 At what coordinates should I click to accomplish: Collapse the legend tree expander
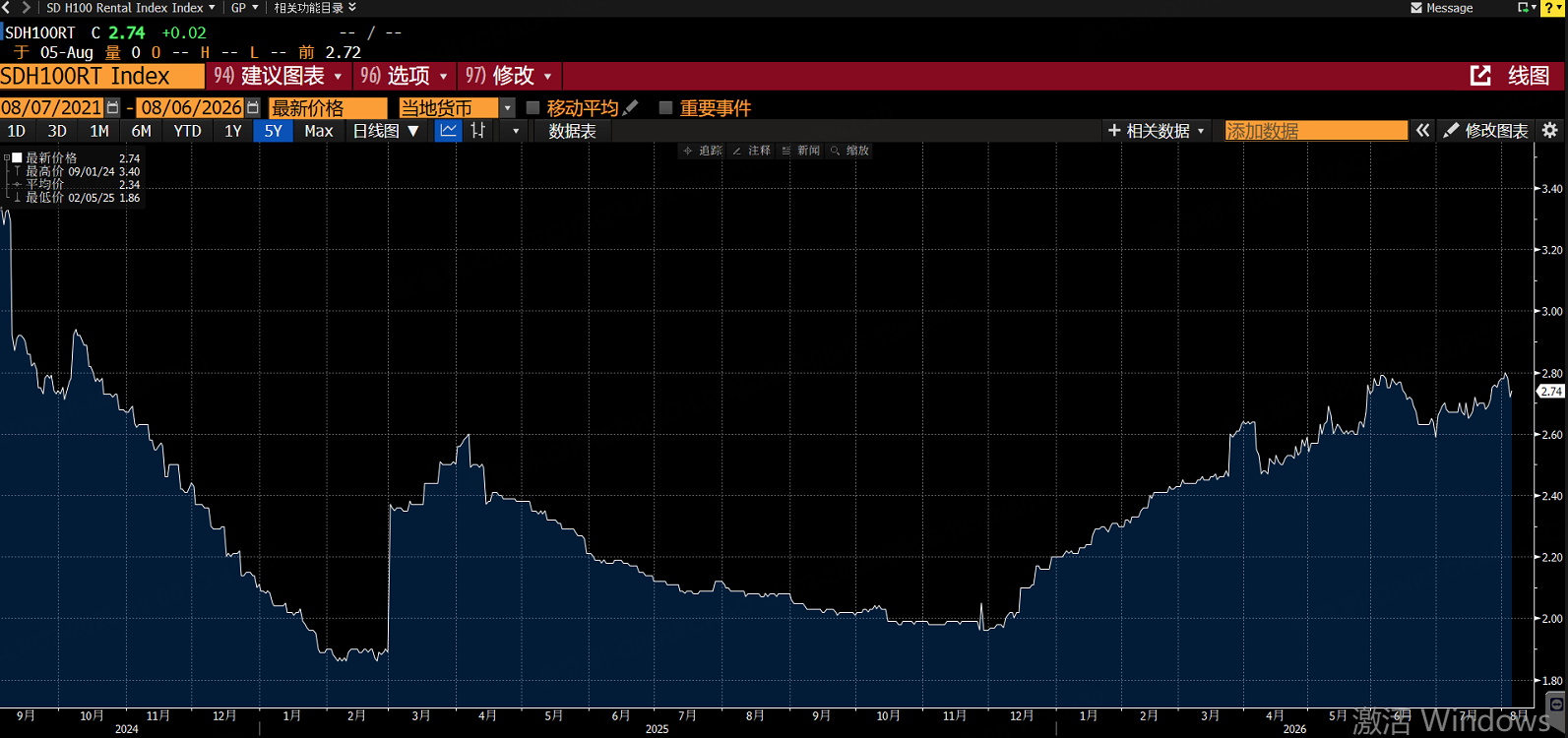[6, 157]
